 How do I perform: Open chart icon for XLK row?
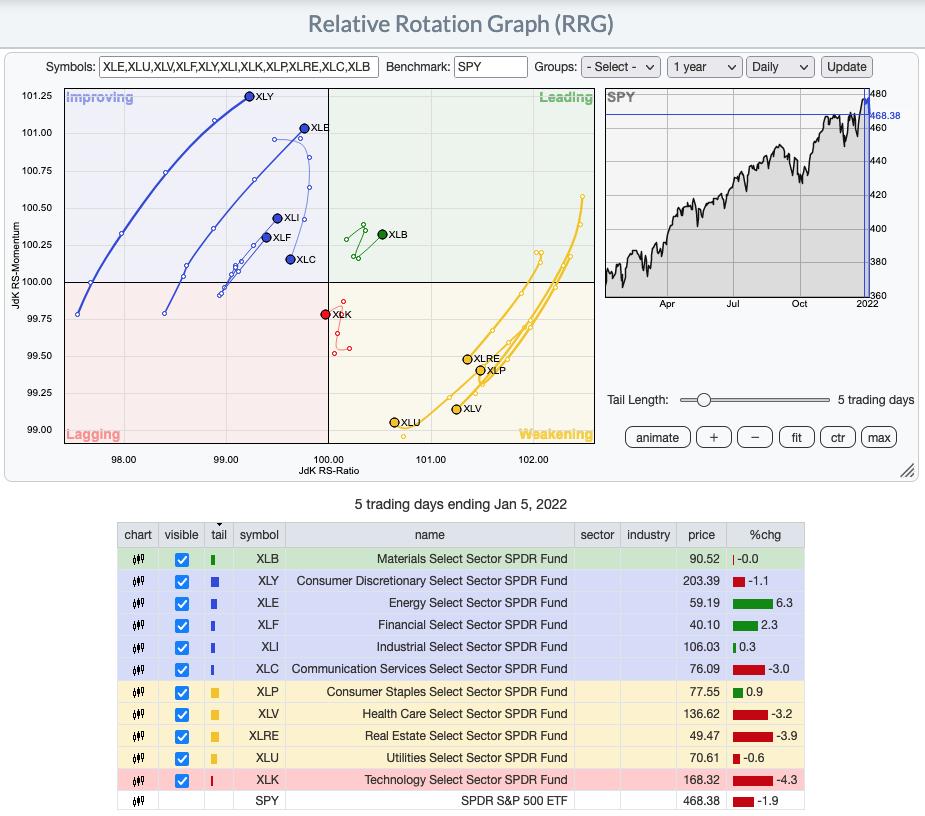click(138, 780)
